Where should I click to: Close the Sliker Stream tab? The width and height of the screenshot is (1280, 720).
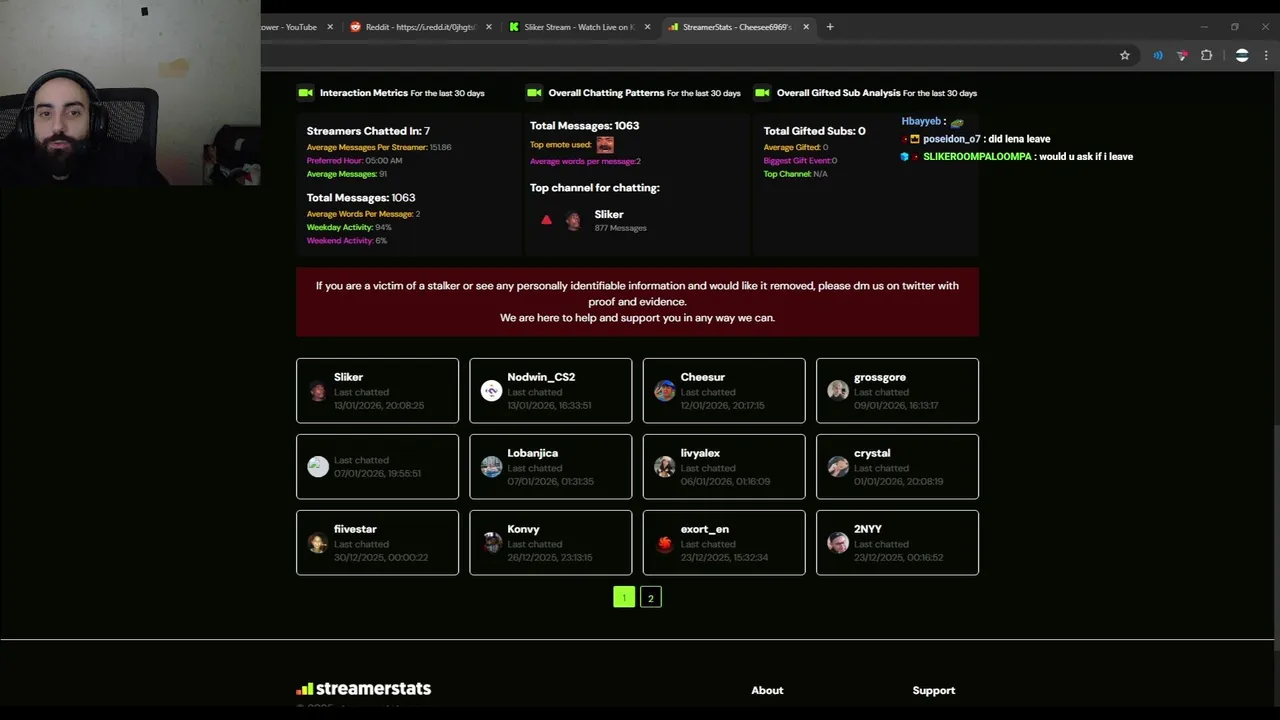647,27
